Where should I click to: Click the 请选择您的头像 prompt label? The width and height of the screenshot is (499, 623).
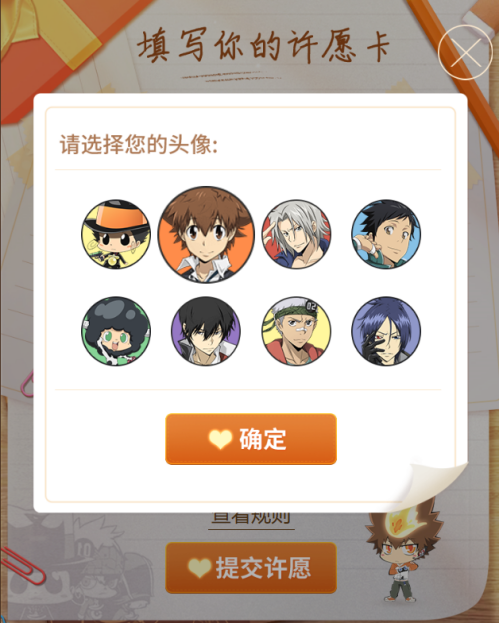pyautogui.click(x=139, y=144)
